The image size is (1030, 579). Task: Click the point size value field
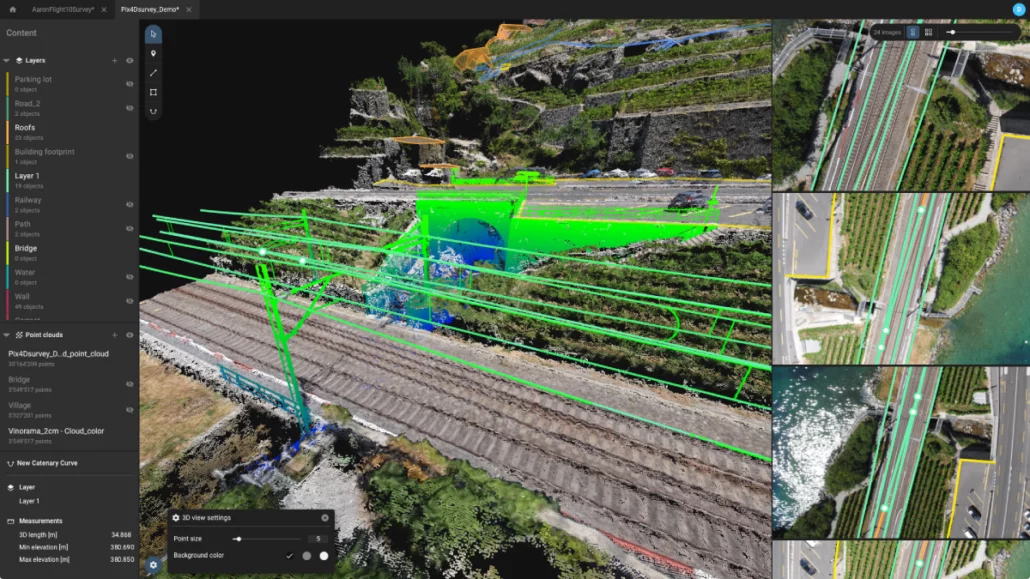click(x=317, y=539)
